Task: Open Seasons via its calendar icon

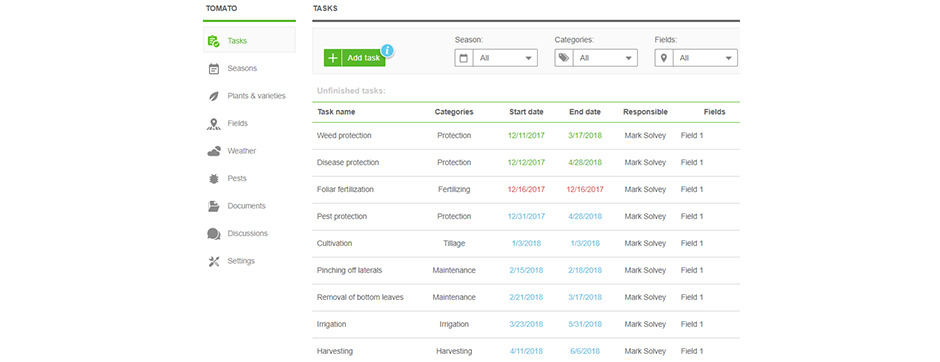Action: (213, 68)
